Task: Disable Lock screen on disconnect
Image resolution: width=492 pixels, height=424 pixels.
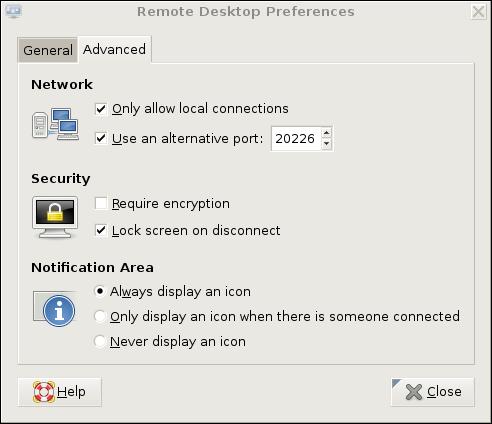Action: tap(101, 230)
